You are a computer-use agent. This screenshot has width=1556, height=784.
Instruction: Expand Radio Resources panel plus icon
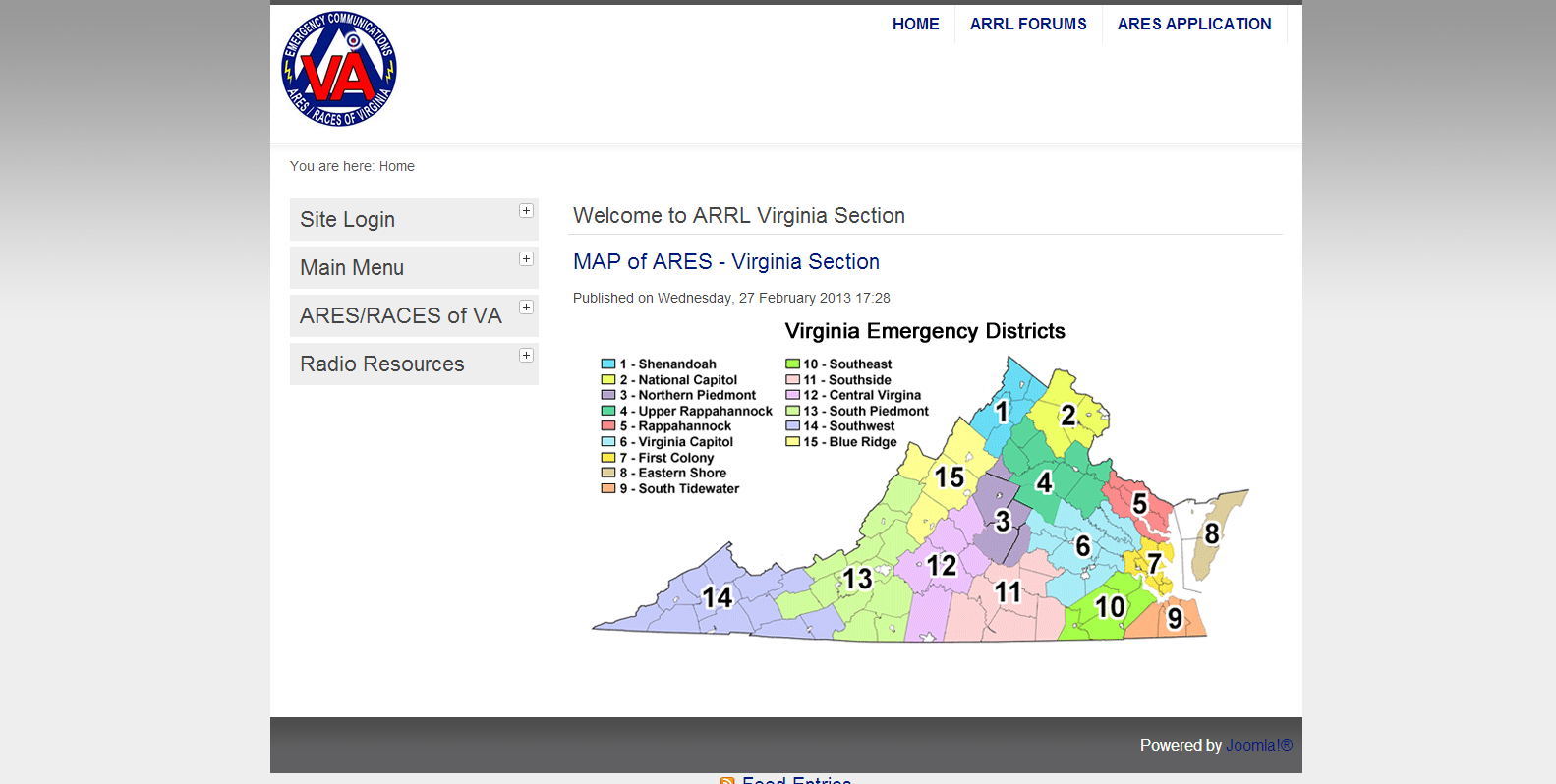(527, 355)
